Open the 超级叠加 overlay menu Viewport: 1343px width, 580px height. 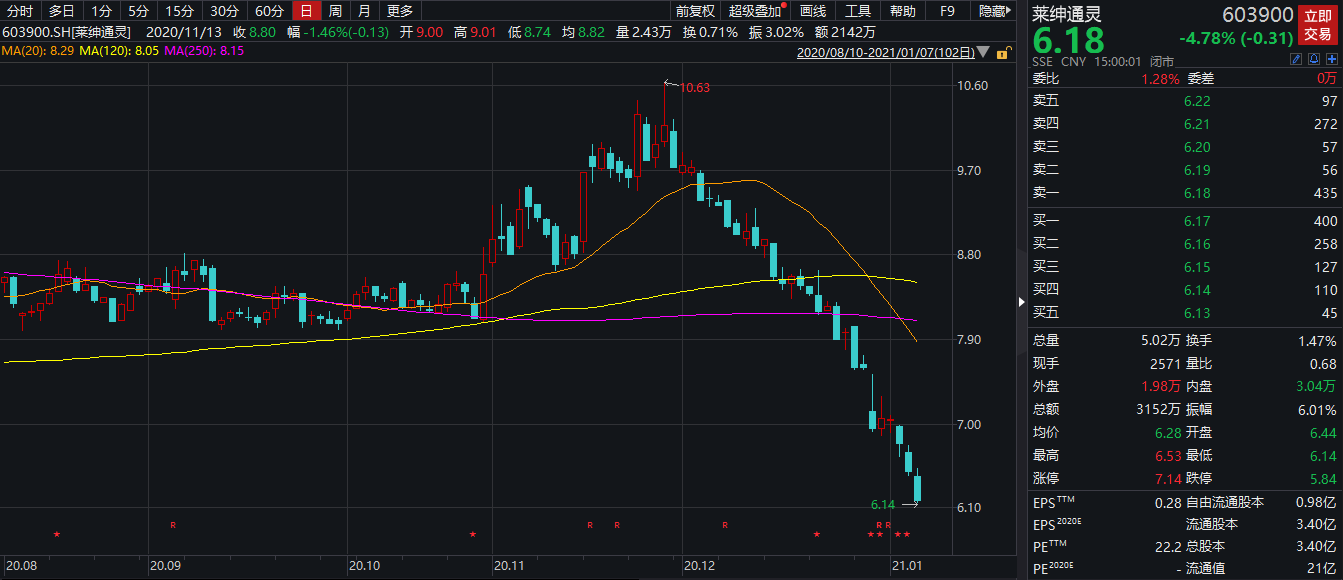(x=755, y=12)
